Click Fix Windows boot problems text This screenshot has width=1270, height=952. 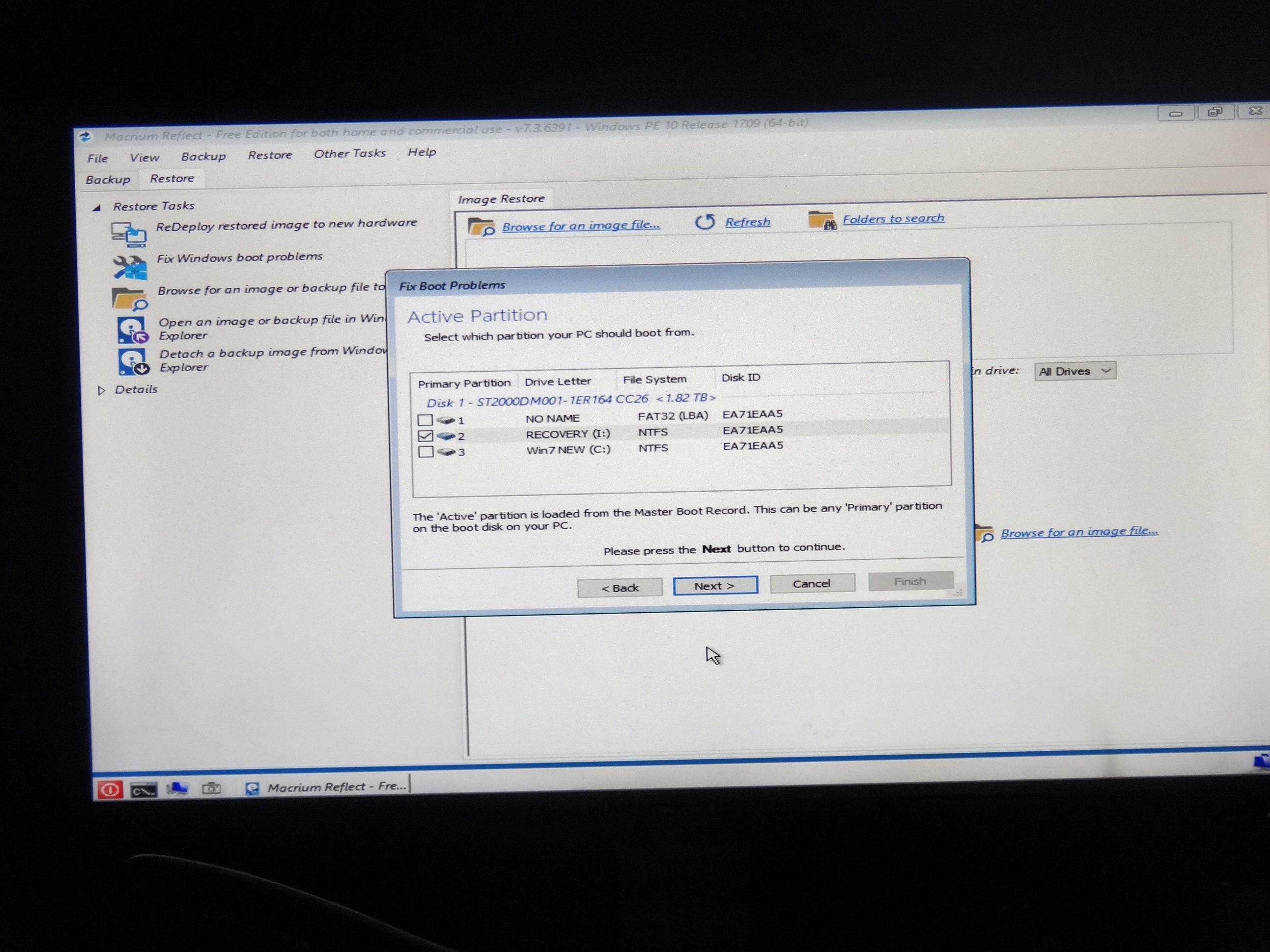[x=240, y=258]
